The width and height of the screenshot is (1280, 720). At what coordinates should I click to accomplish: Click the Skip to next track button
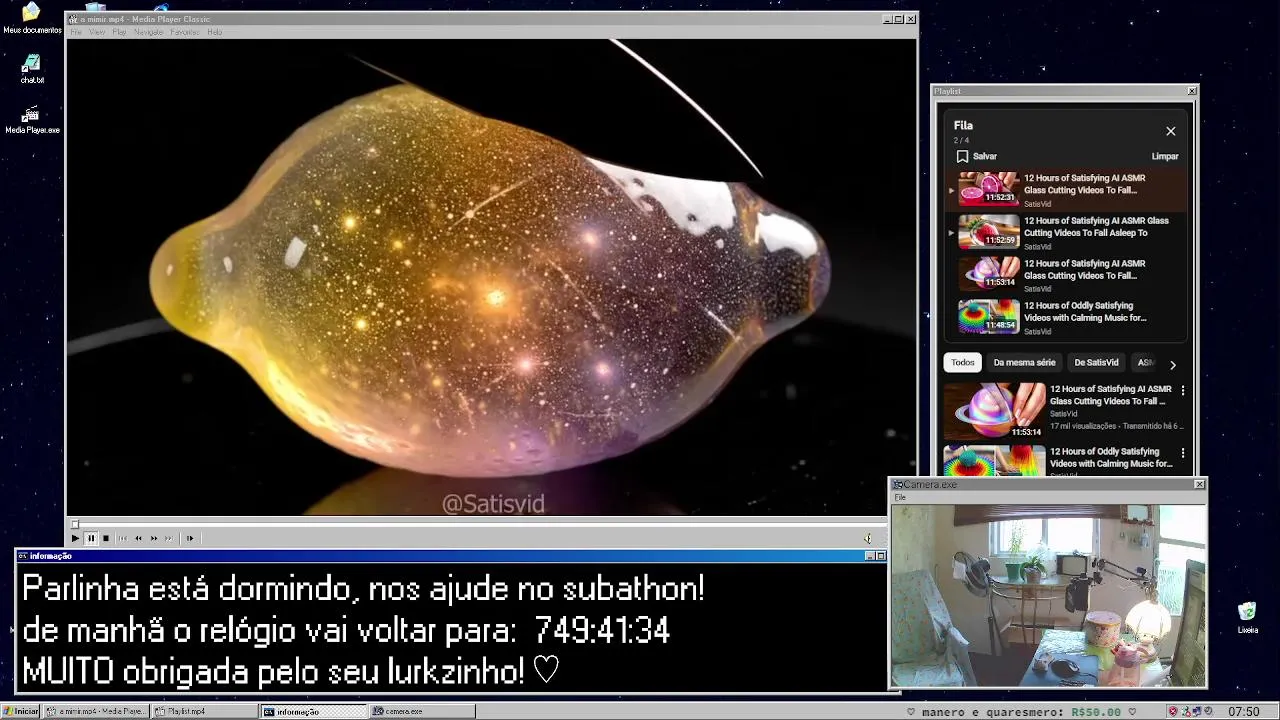tap(169, 538)
